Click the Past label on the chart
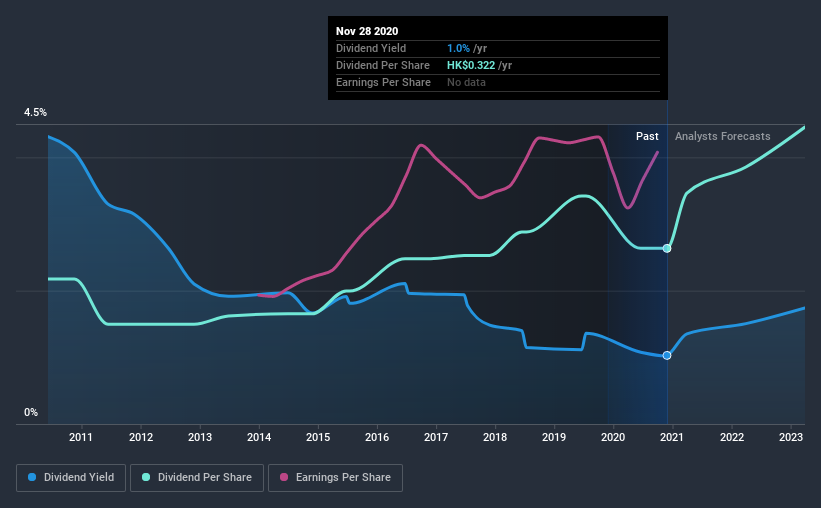821x508 pixels. [647, 136]
